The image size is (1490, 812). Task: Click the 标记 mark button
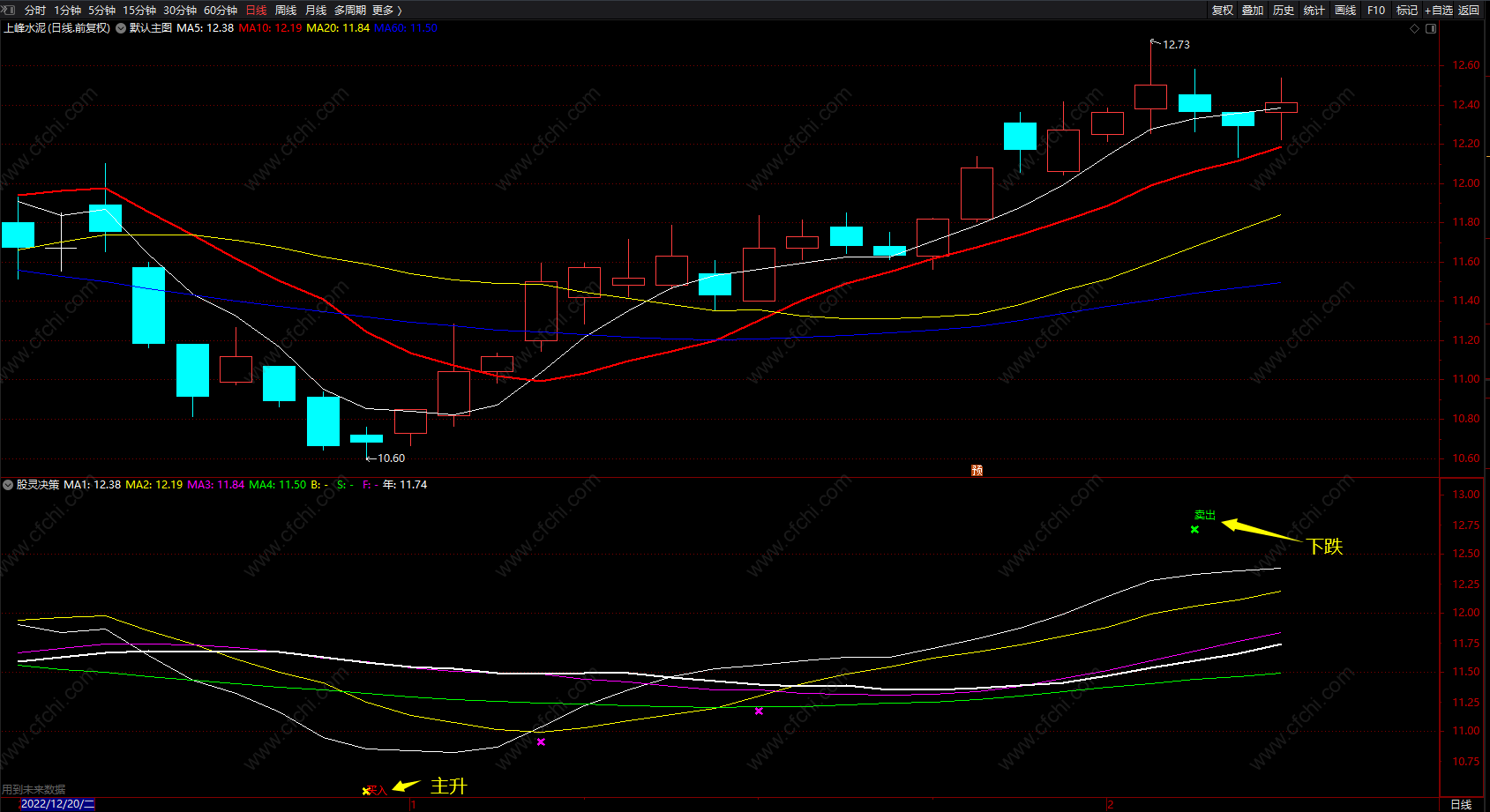pos(1407,11)
